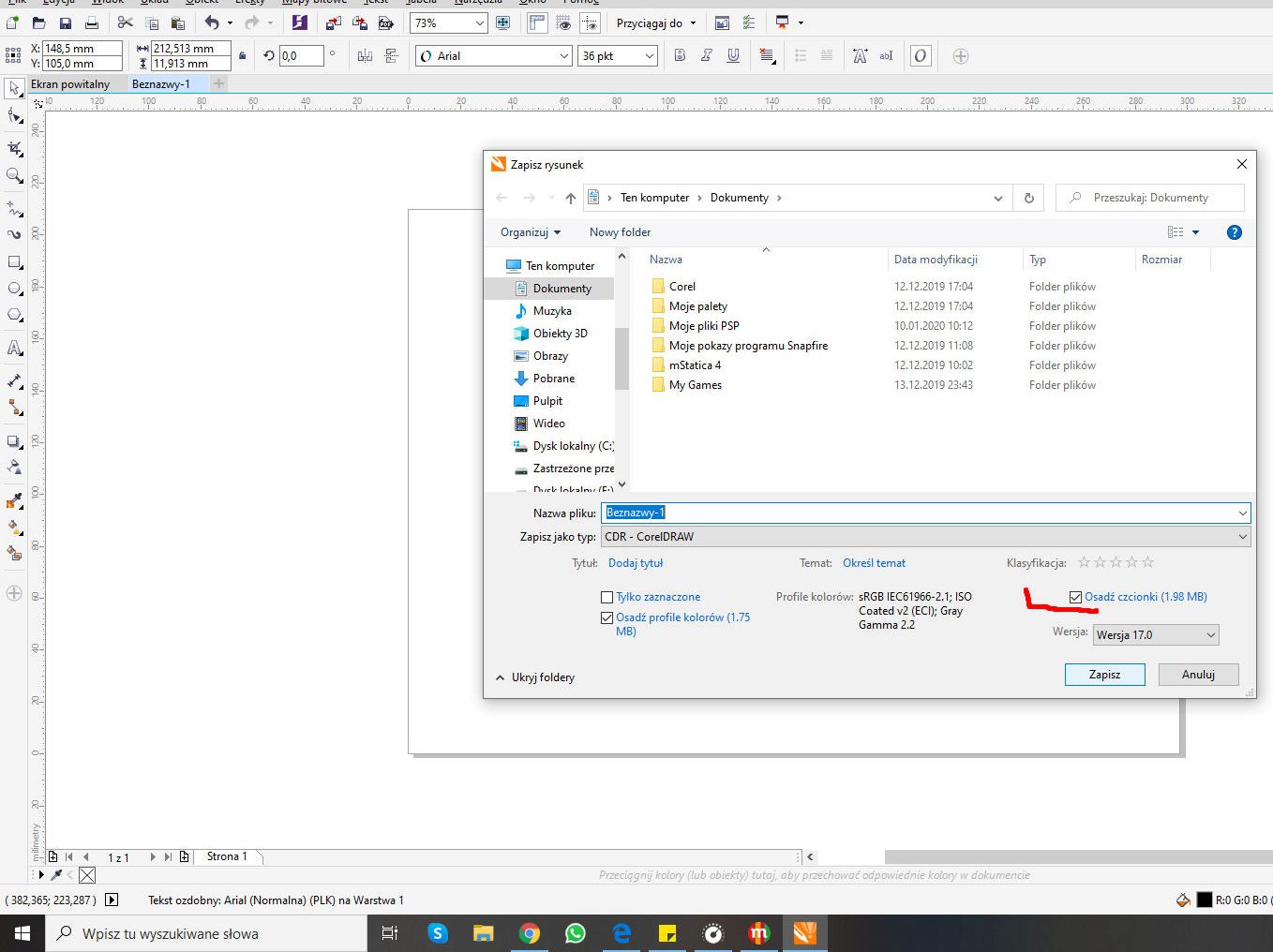This screenshot has height=952, width=1273.
Task: Click the refresh button in the save dialog
Action: click(x=1028, y=198)
